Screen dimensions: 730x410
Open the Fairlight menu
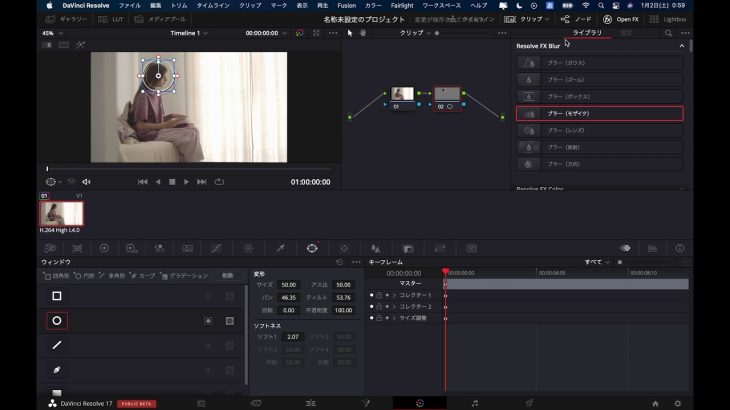click(402, 6)
